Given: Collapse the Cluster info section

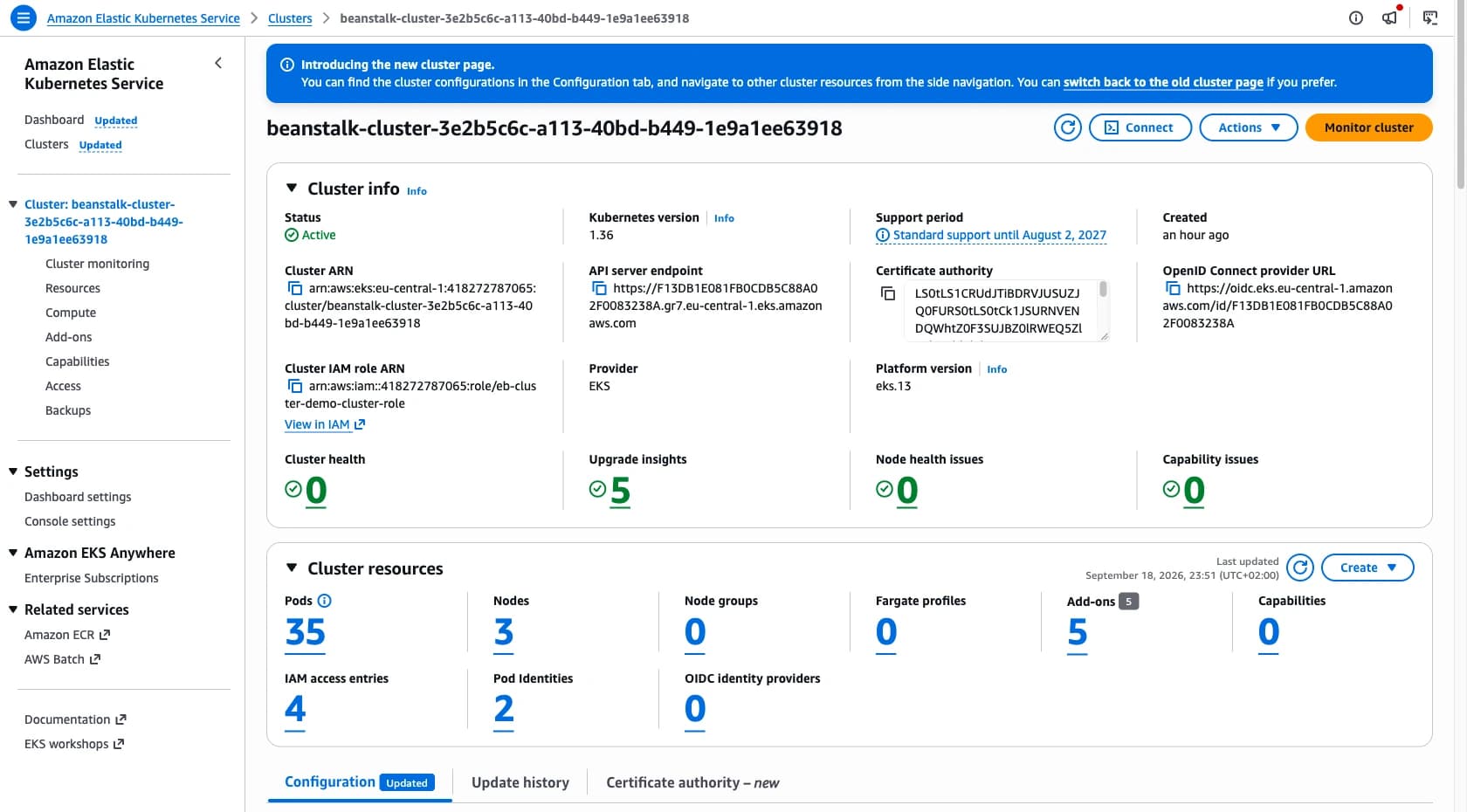Looking at the screenshot, I should [292, 189].
